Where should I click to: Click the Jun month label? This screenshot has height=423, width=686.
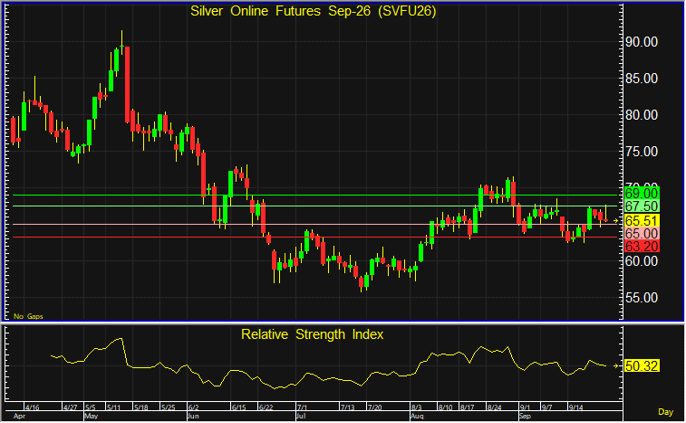tap(193, 416)
